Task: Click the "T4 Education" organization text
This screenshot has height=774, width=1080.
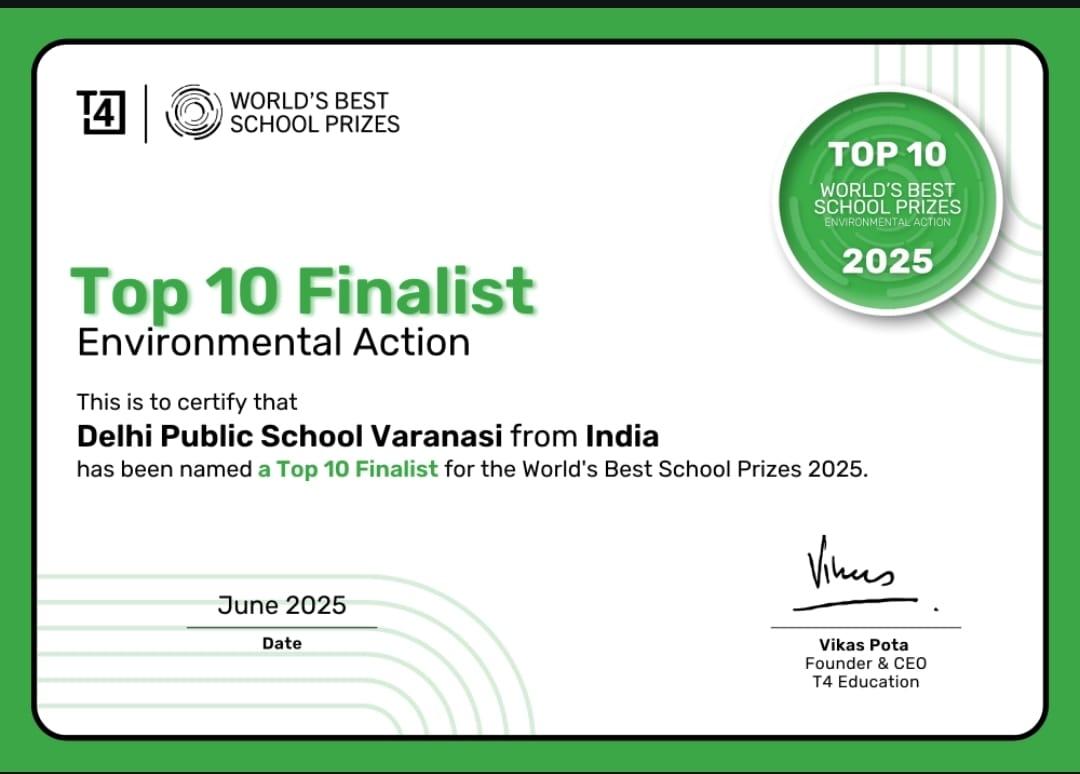Action: [x=865, y=682]
